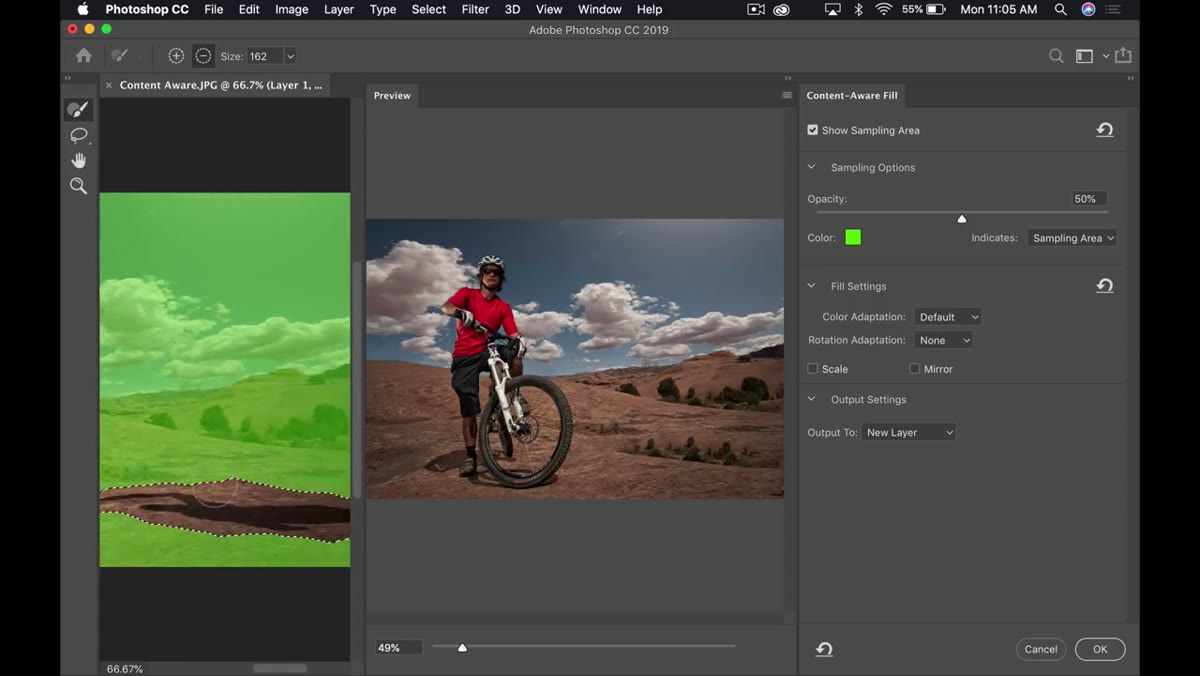1200x676 pixels.
Task: Click the screen recording menu bar icon
Action: (x=756, y=9)
